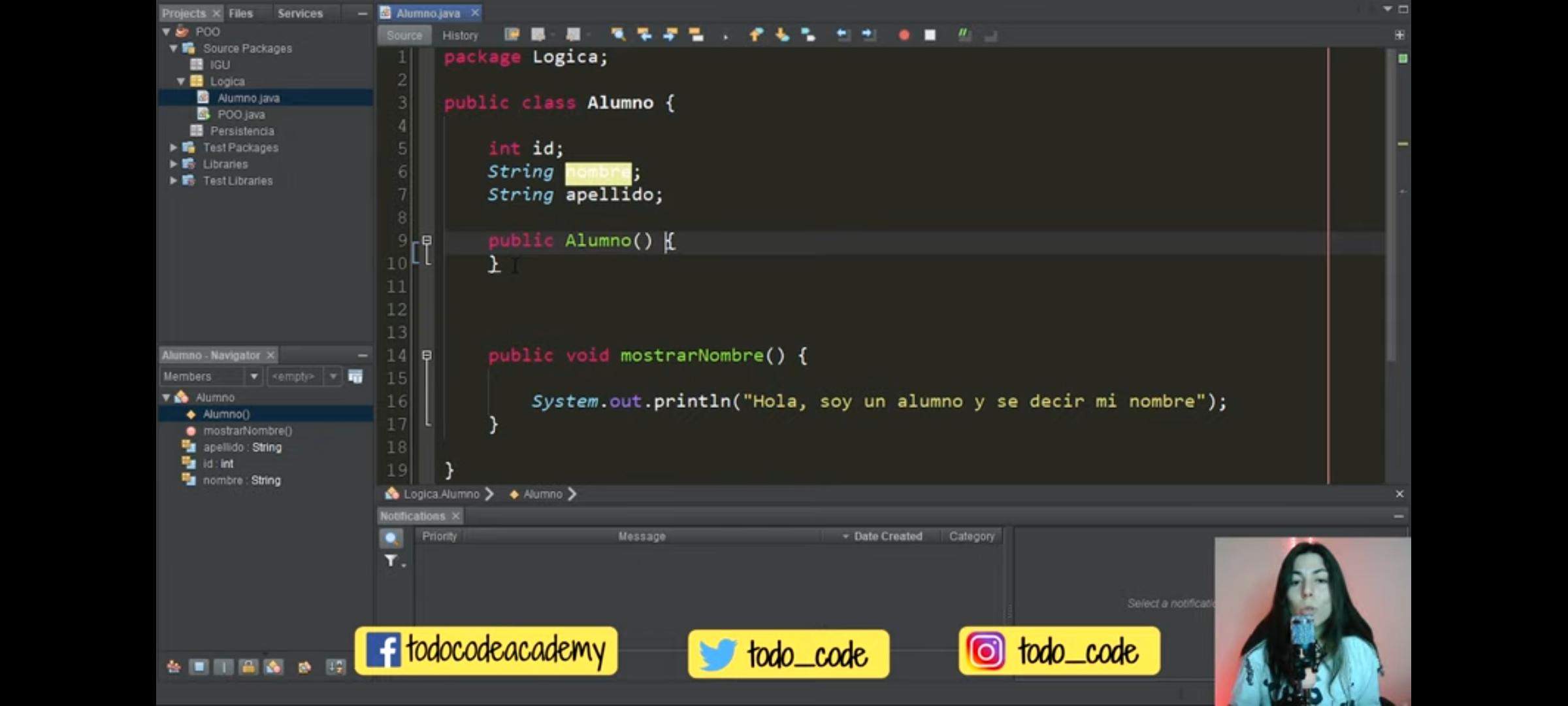This screenshot has height=706, width=1568.
Task: Expand Test Libraries tree node
Action: coord(174,181)
